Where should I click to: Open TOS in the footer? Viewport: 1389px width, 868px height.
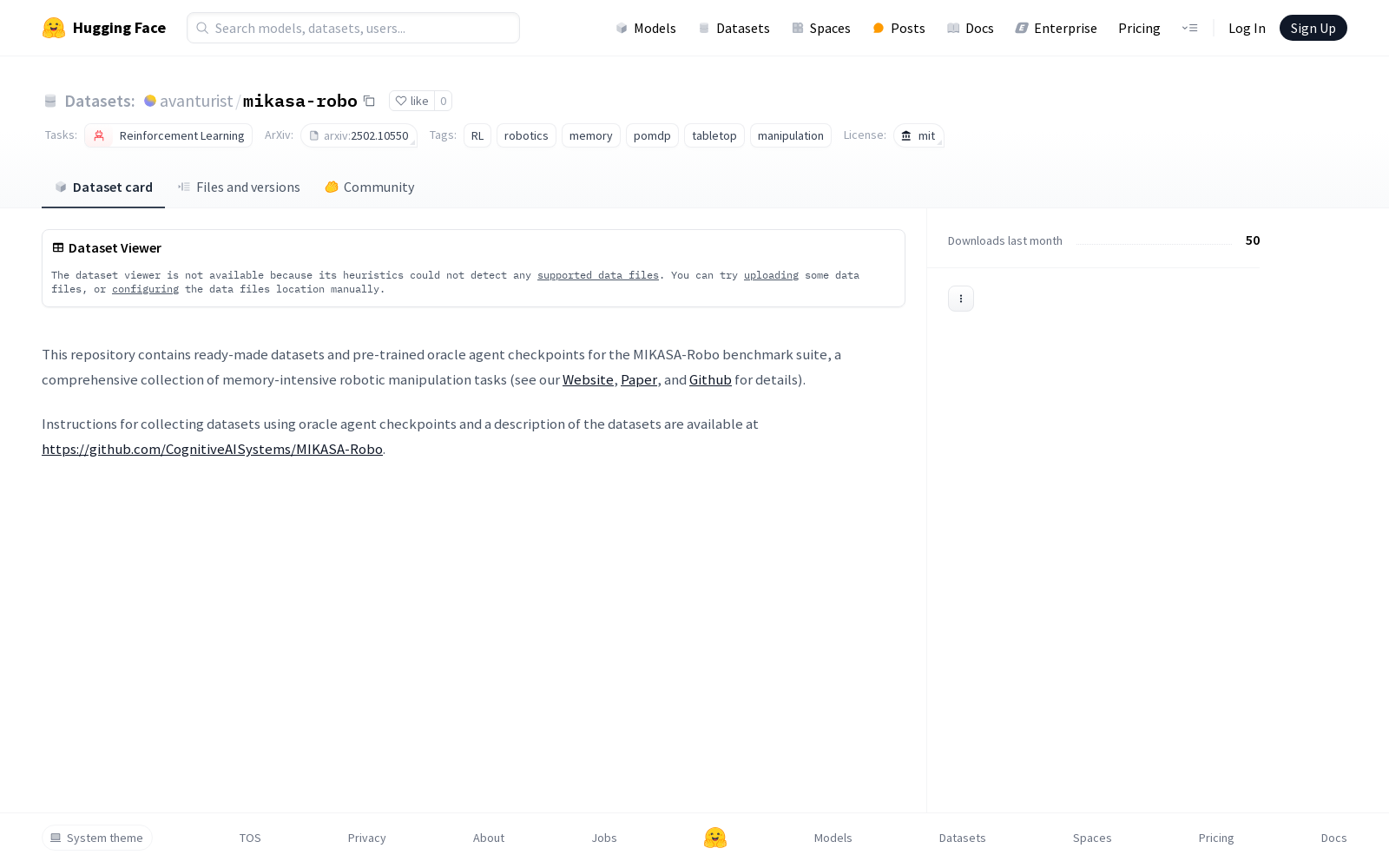pyautogui.click(x=250, y=838)
